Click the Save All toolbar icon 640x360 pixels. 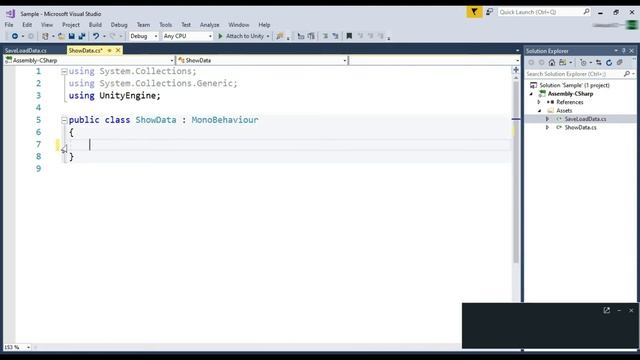[82, 36]
